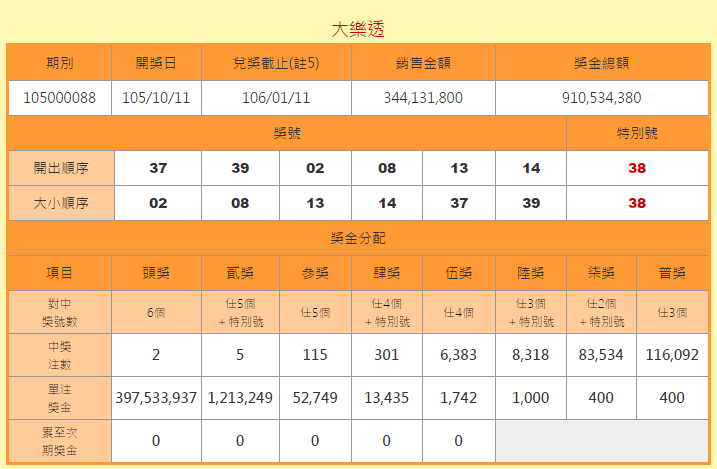Select the prize amount 13,435
The image size is (717, 469).
[387, 398]
